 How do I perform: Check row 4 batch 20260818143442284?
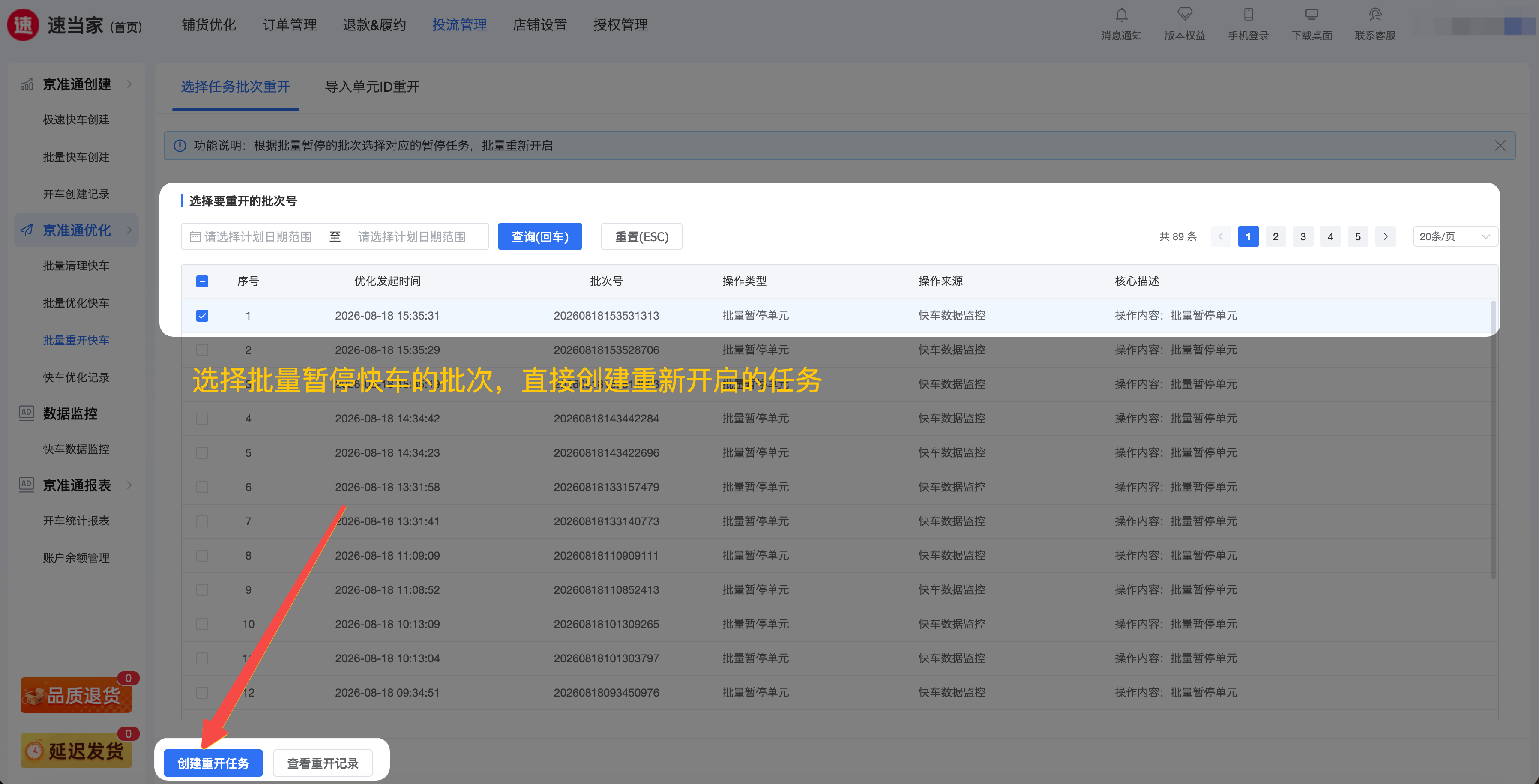[203, 419]
